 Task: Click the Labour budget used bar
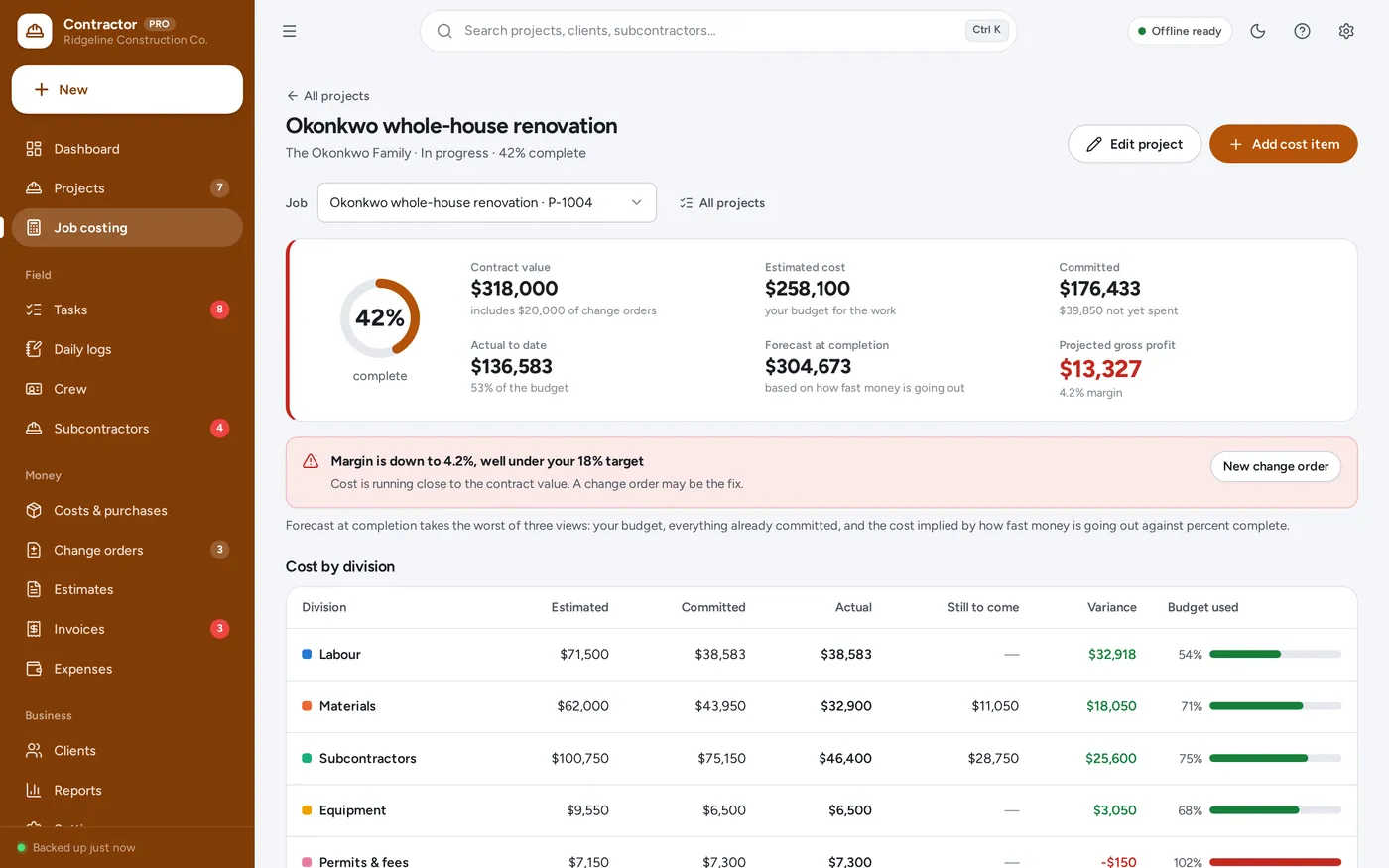click(1275, 655)
